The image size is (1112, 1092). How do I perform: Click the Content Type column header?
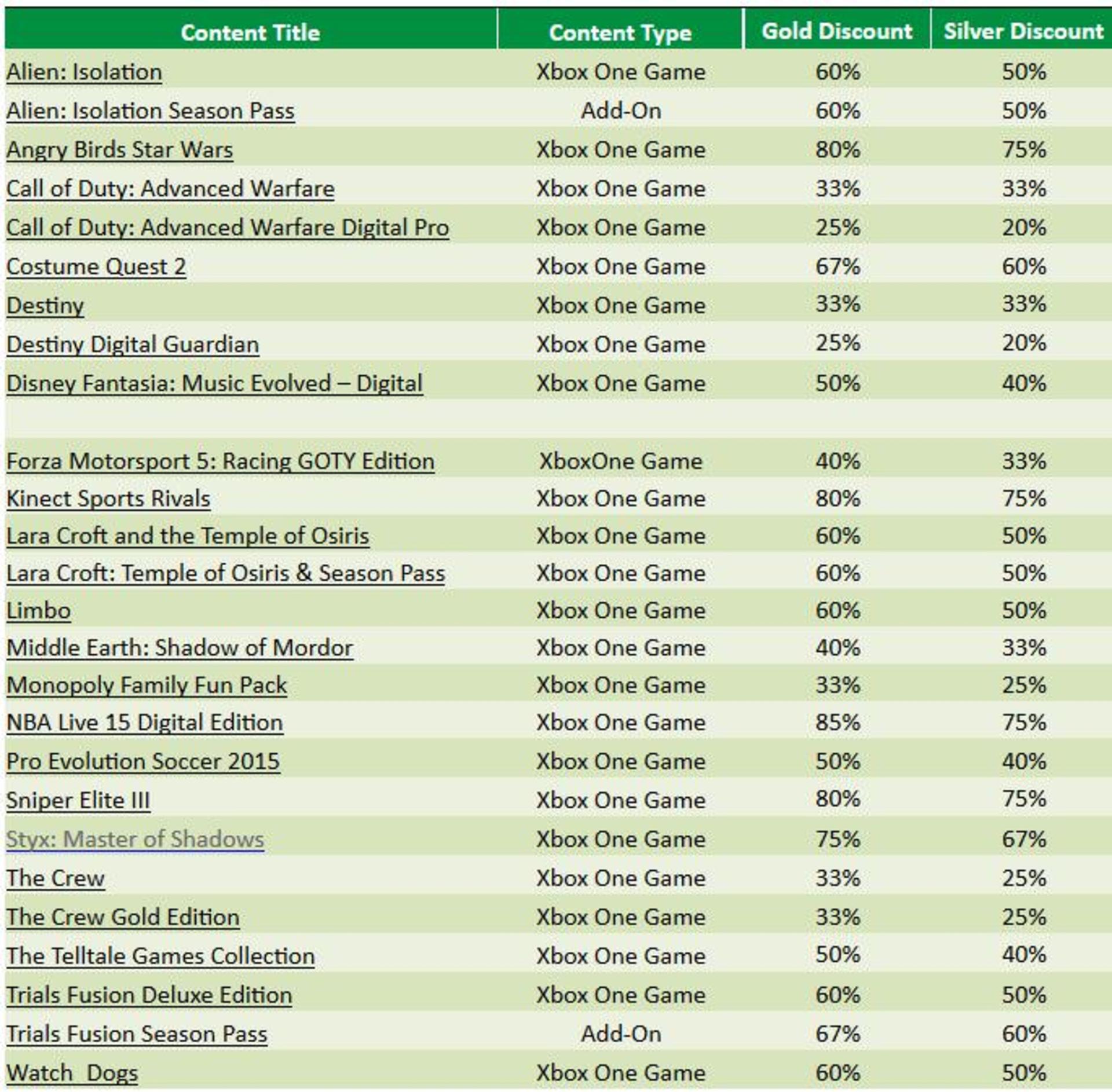(x=620, y=33)
